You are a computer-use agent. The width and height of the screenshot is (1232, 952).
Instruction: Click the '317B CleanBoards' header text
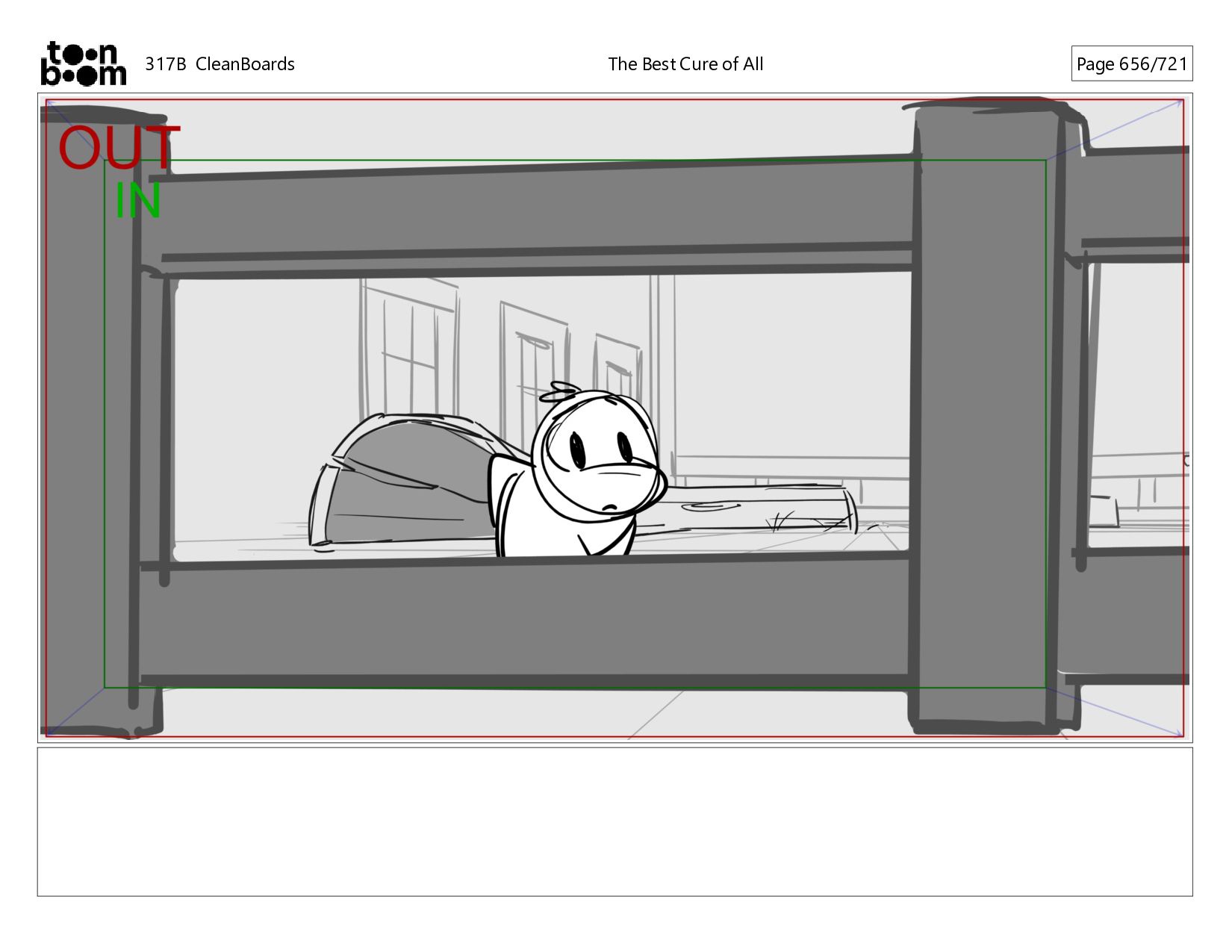[220, 64]
